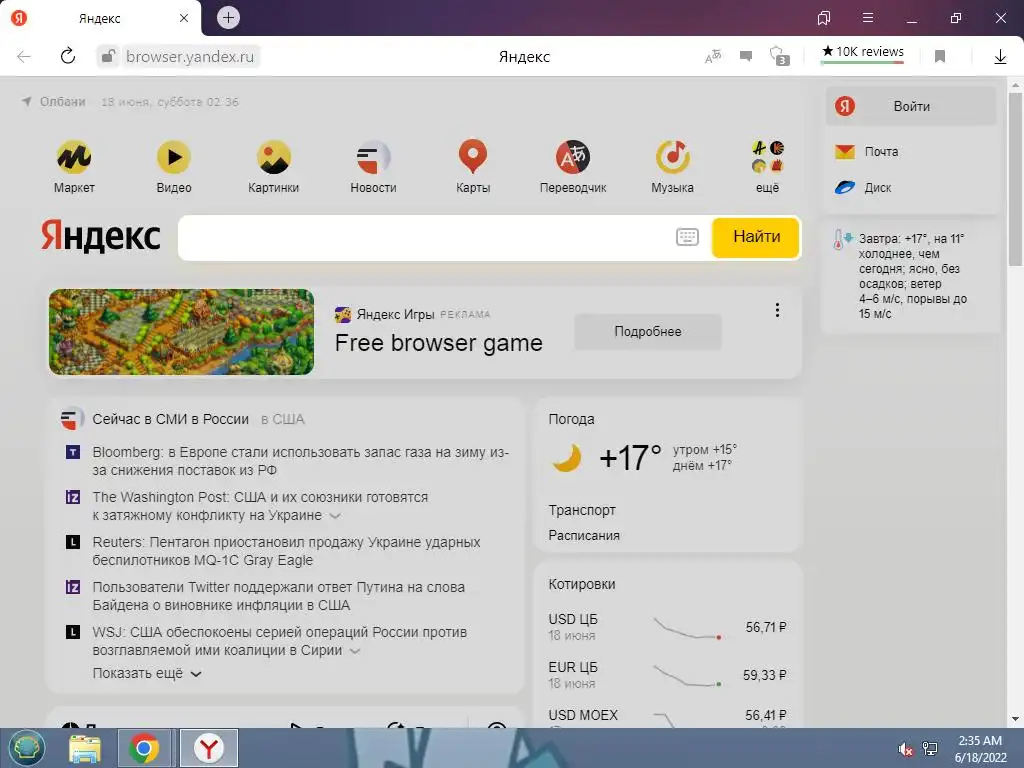Click the page translate icon in address bar

713,56
